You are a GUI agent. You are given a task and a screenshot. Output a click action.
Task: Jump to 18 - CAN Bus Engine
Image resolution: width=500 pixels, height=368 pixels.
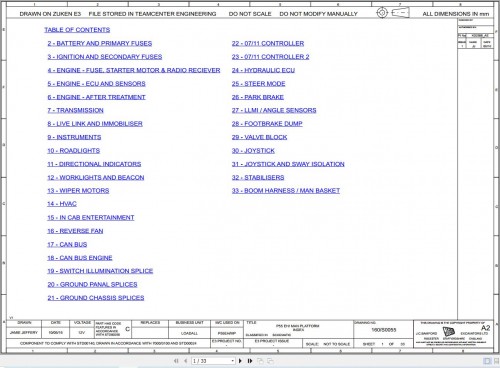(x=80, y=258)
